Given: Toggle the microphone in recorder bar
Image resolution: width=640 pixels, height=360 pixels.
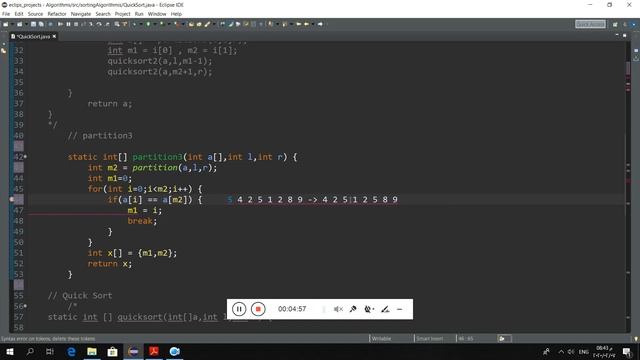Looking at the screenshot, I should (353, 309).
